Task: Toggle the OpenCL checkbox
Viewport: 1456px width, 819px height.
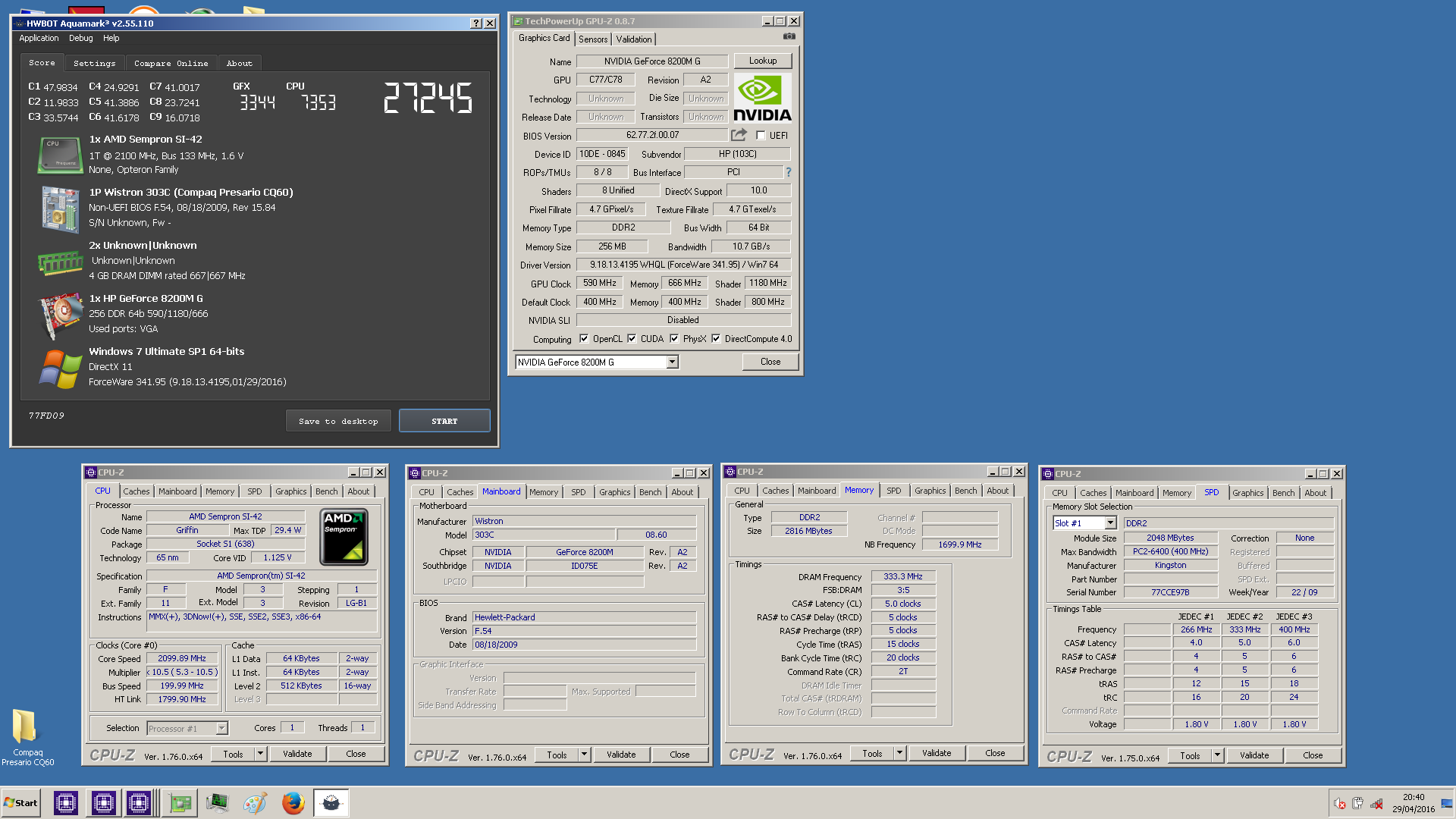Action: (584, 339)
